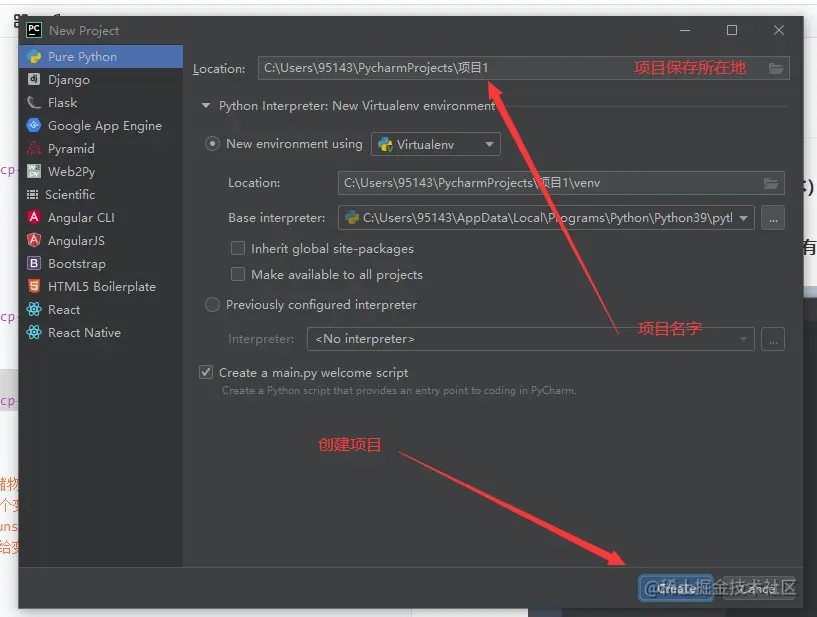Browse folder for project Location
Image resolution: width=817 pixels, height=617 pixels.
(x=776, y=68)
